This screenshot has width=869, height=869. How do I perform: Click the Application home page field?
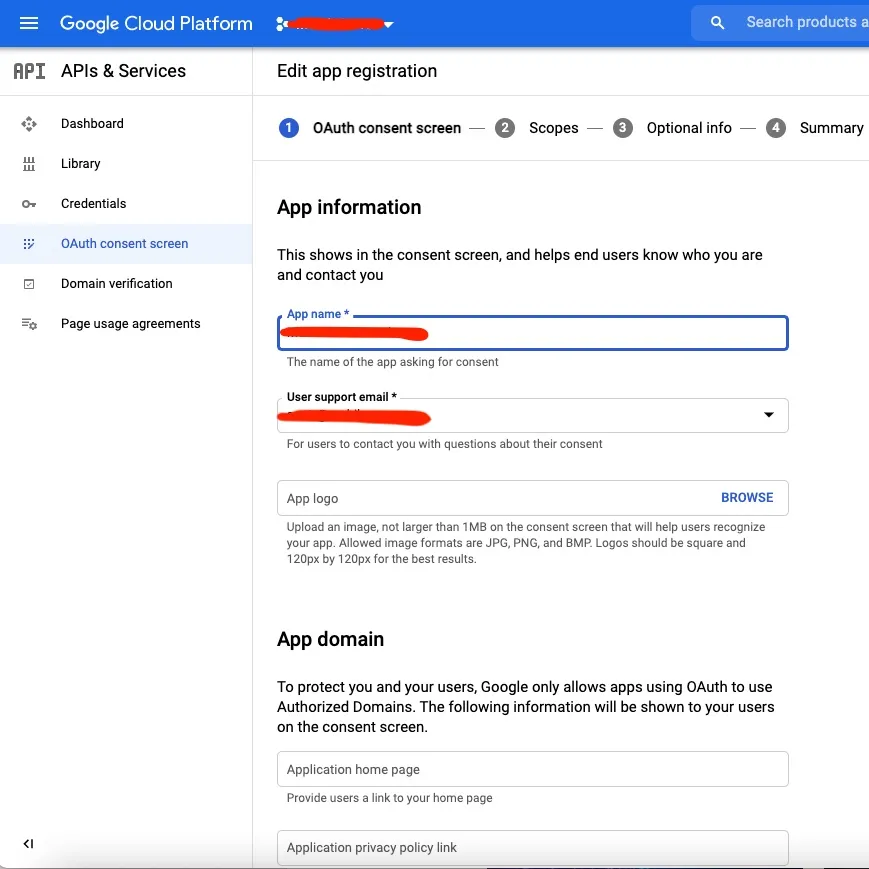(533, 769)
